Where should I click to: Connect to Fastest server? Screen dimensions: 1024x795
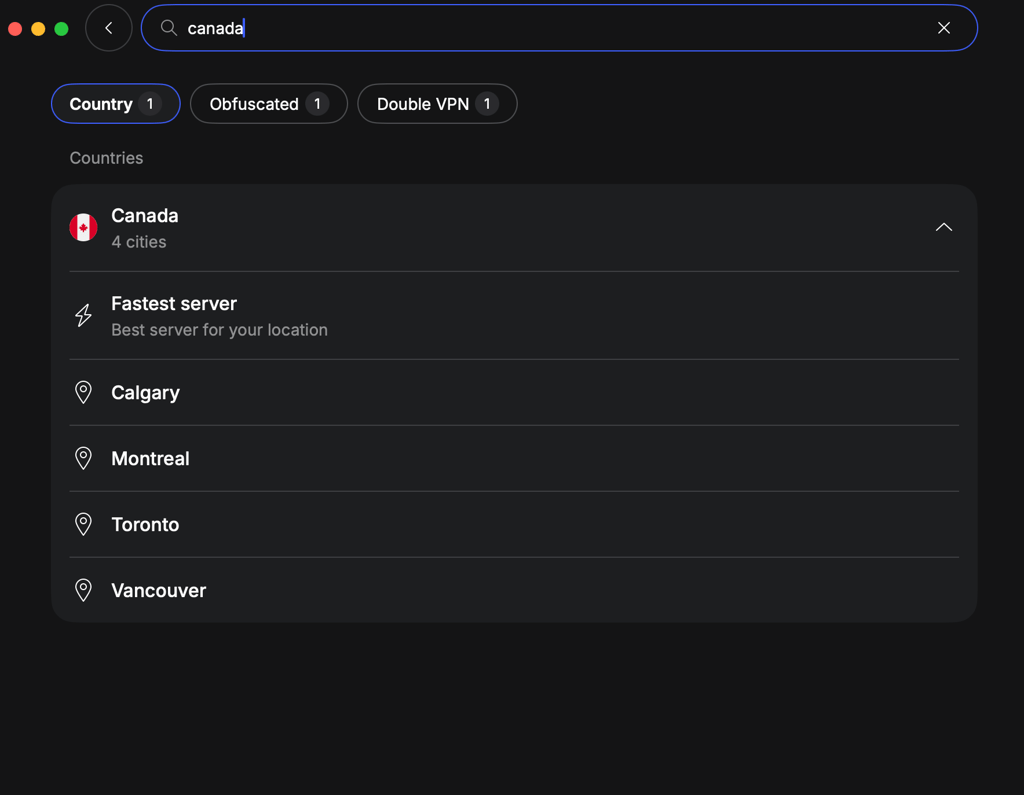pyautogui.click(x=514, y=316)
